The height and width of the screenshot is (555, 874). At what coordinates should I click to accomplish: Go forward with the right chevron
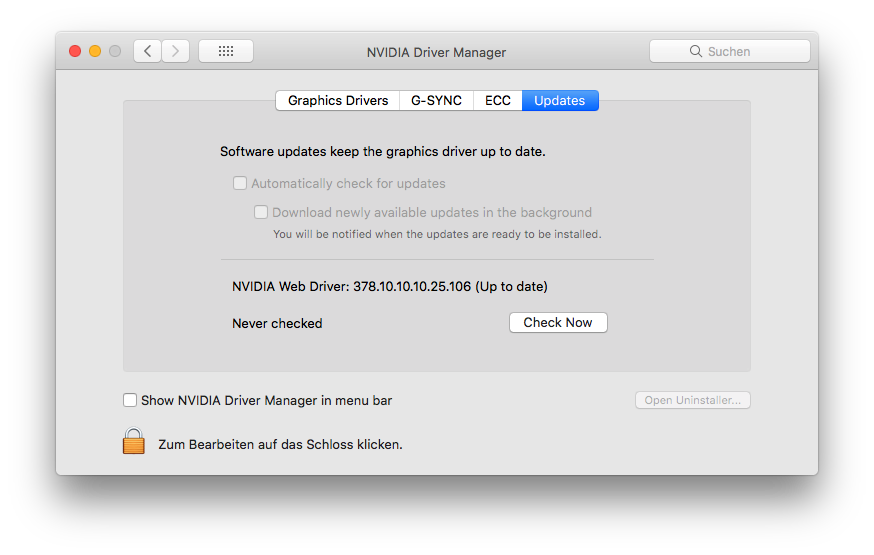(x=176, y=51)
